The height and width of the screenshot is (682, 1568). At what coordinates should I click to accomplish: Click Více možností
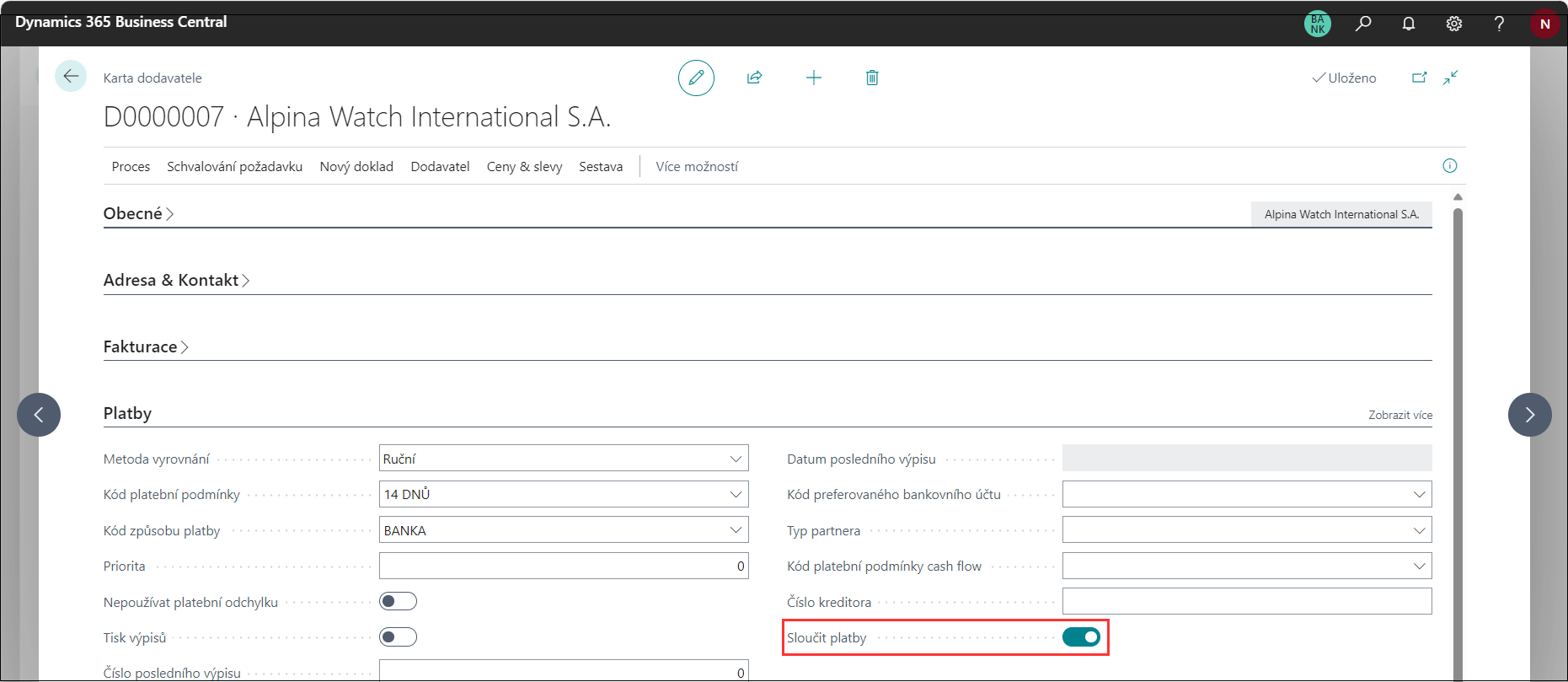pos(697,166)
